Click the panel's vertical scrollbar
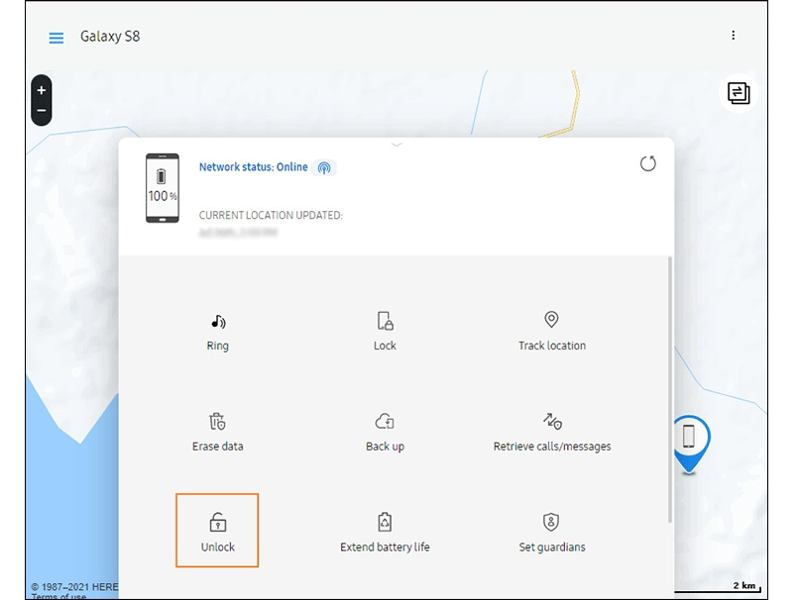Viewport: 800px width, 600px height. coord(670,390)
